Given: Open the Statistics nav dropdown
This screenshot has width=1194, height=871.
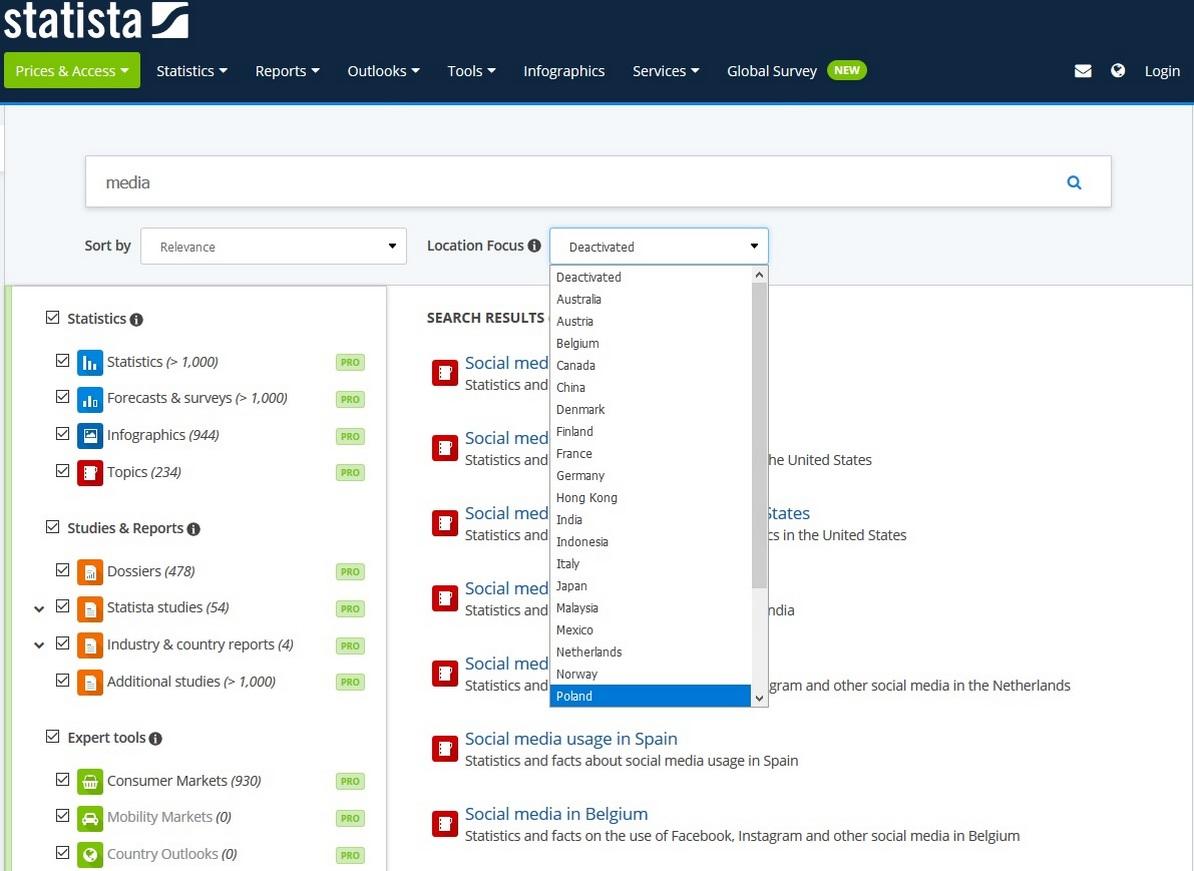Looking at the screenshot, I should tap(192, 71).
